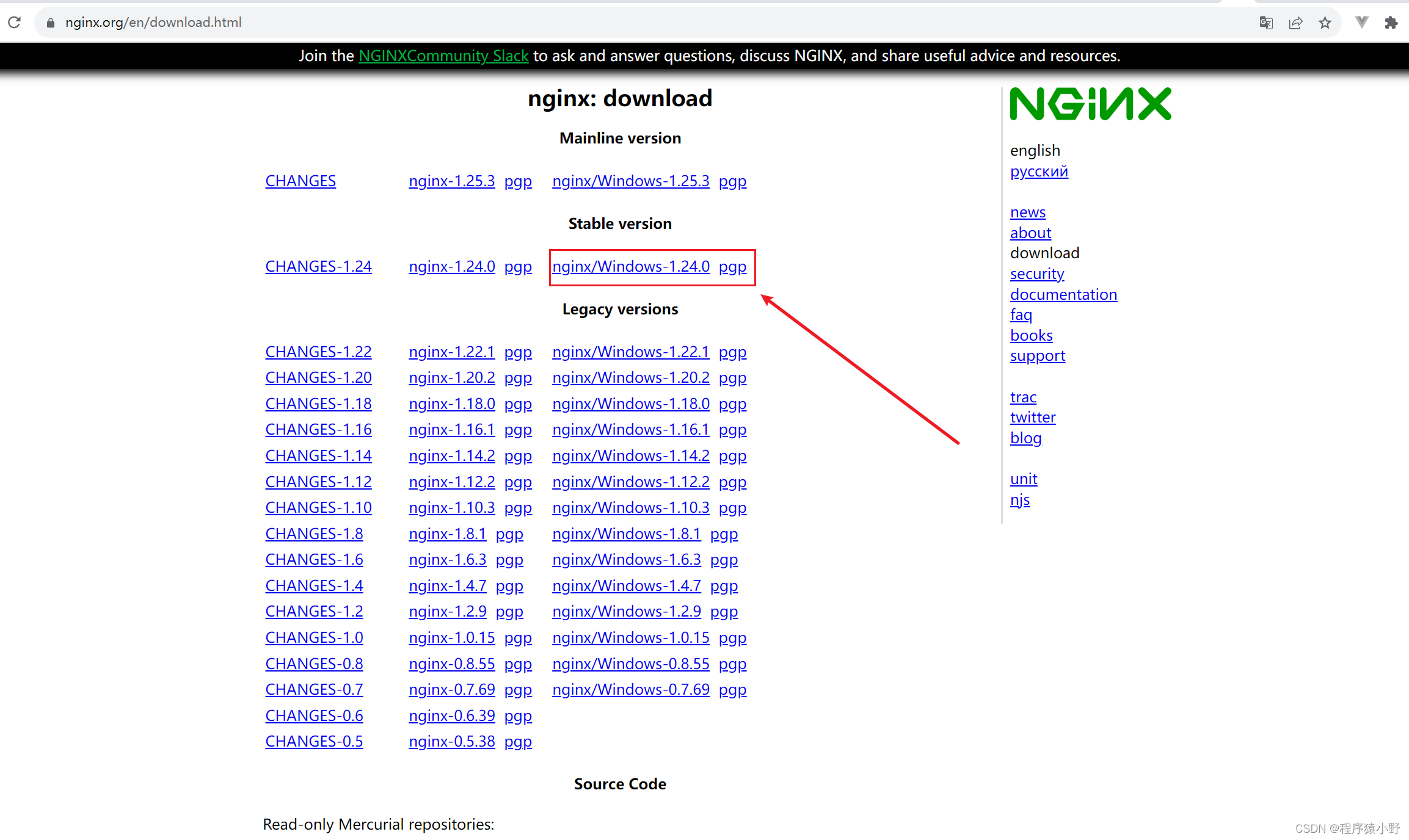Download nginx/Windows-1.24.0 stable version

pyautogui.click(x=630, y=267)
